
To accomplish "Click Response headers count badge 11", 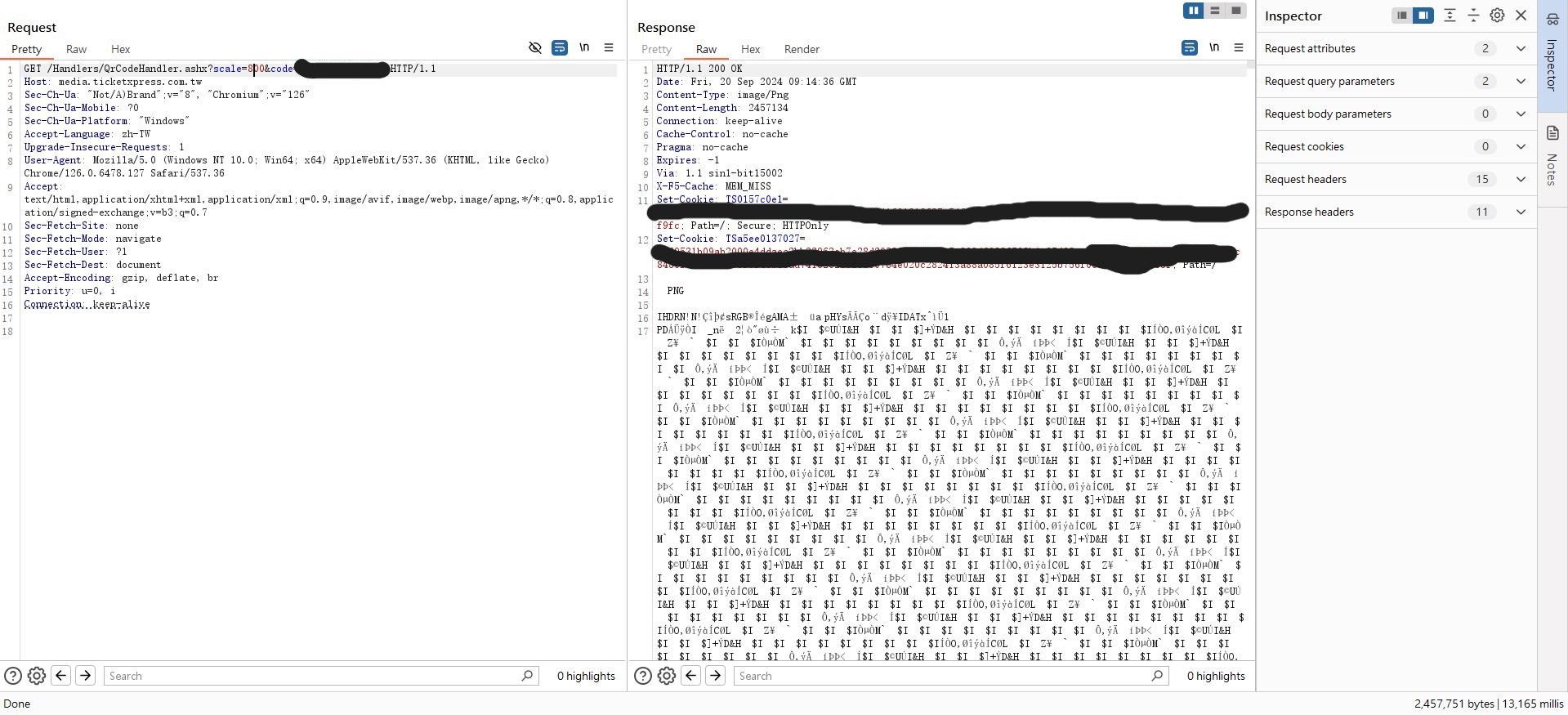I will pyautogui.click(x=1482, y=212).
